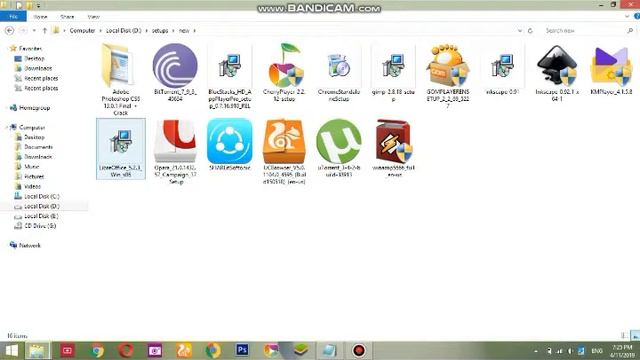
Task: Open CD Drive (G:) in sidebar
Action: point(40,226)
